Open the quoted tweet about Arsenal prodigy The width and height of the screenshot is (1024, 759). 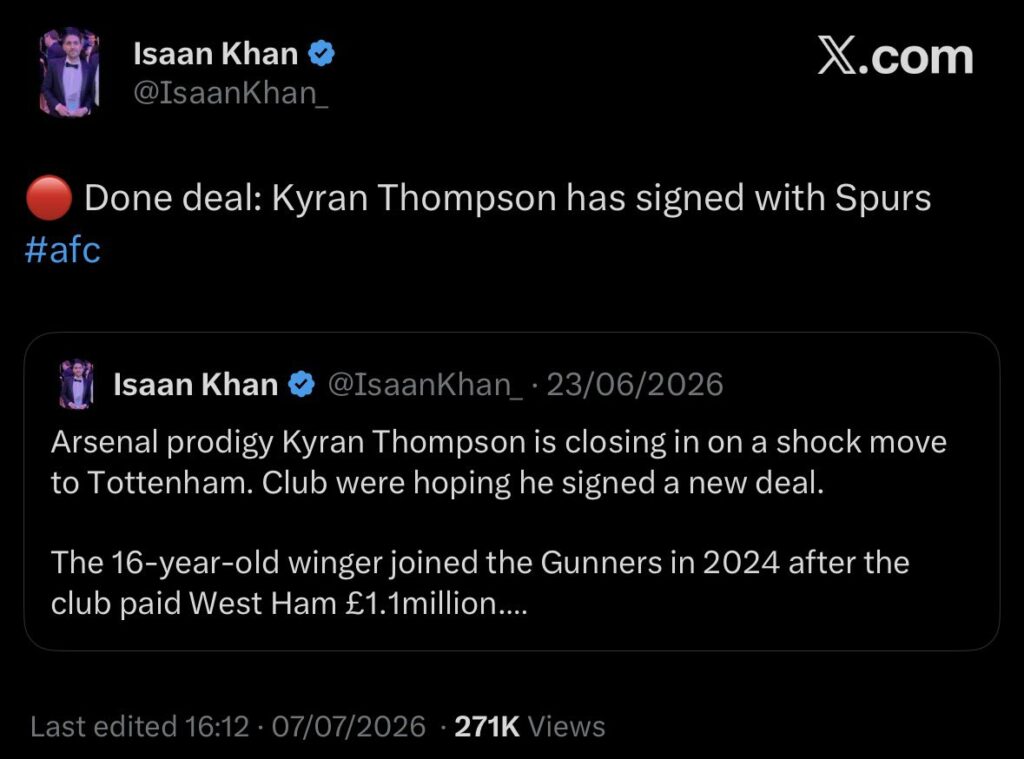511,491
